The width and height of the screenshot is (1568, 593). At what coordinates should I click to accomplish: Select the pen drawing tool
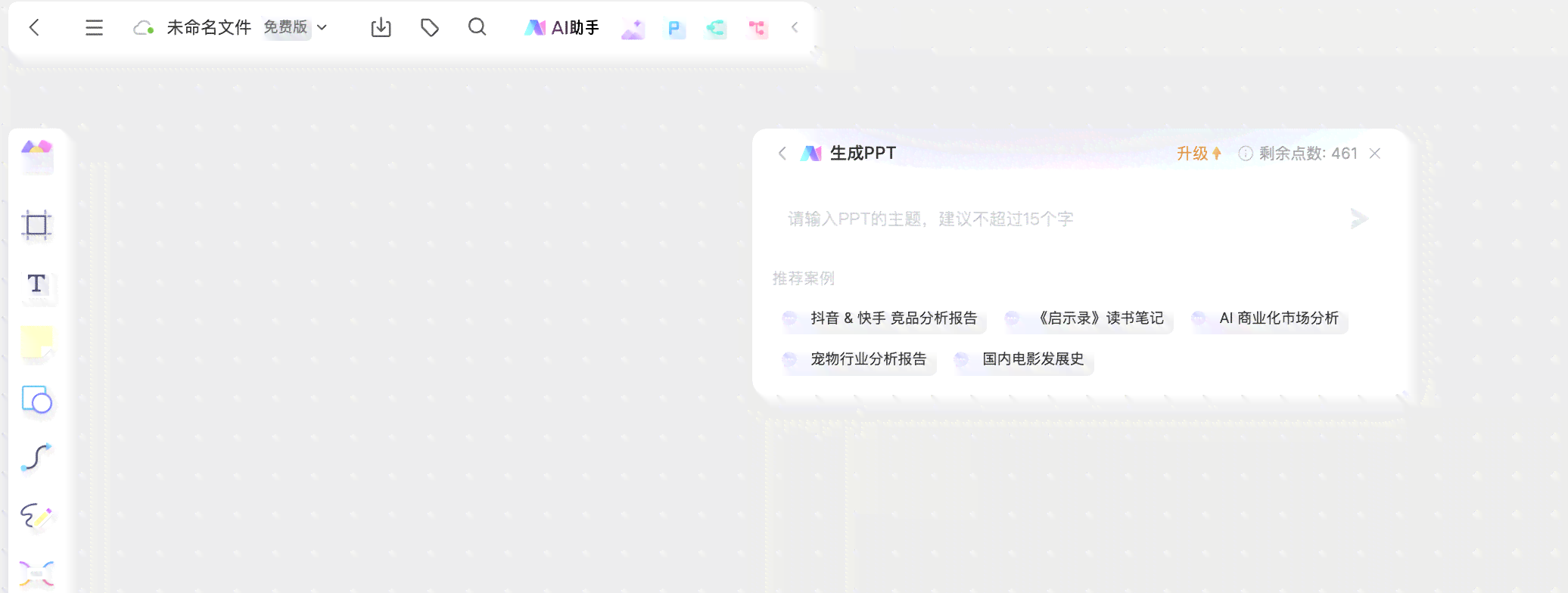click(36, 516)
